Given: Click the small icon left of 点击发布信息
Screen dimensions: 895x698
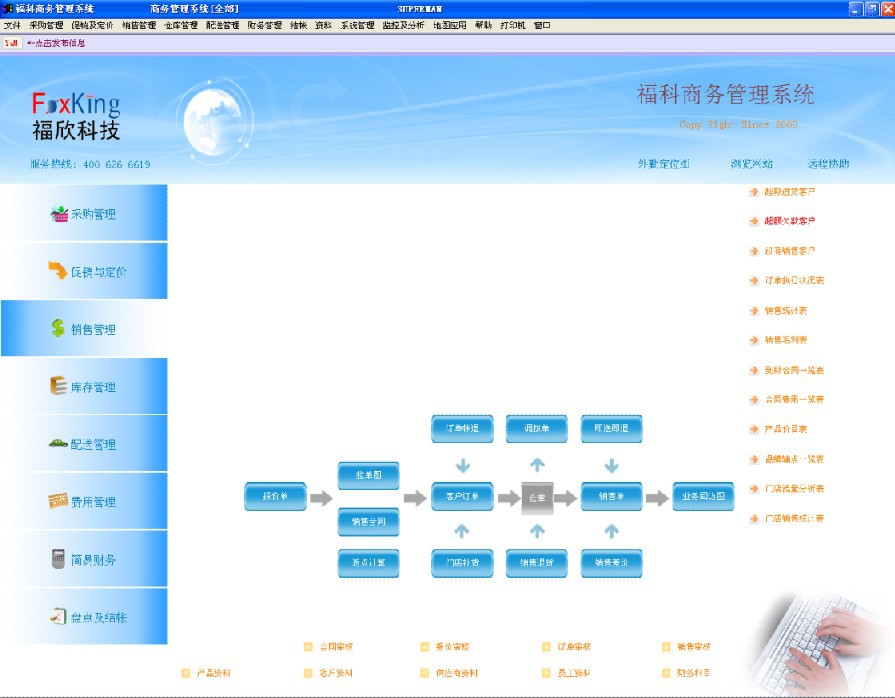Looking at the screenshot, I should 12,43.
